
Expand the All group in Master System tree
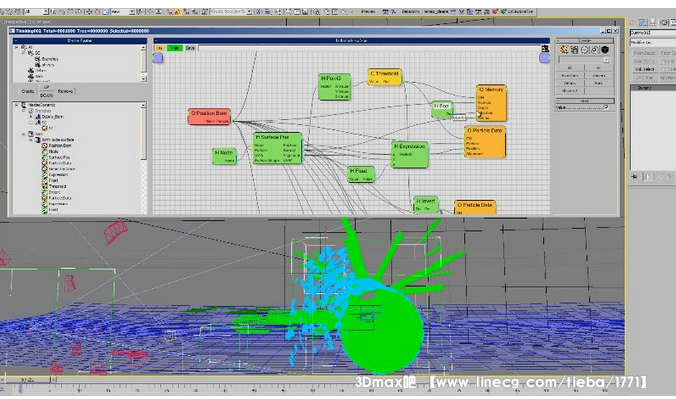16,47
